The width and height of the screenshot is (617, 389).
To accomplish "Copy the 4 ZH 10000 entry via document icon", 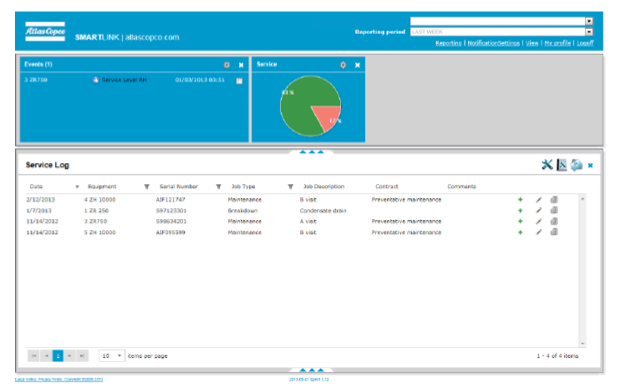I will pyautogui.click(x=554, y=200).
